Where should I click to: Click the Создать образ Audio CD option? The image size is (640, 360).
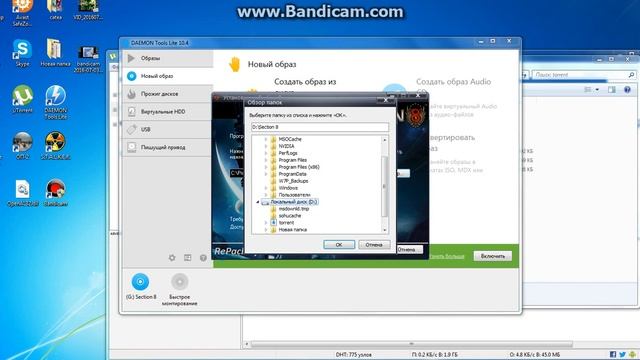point(453,87)
